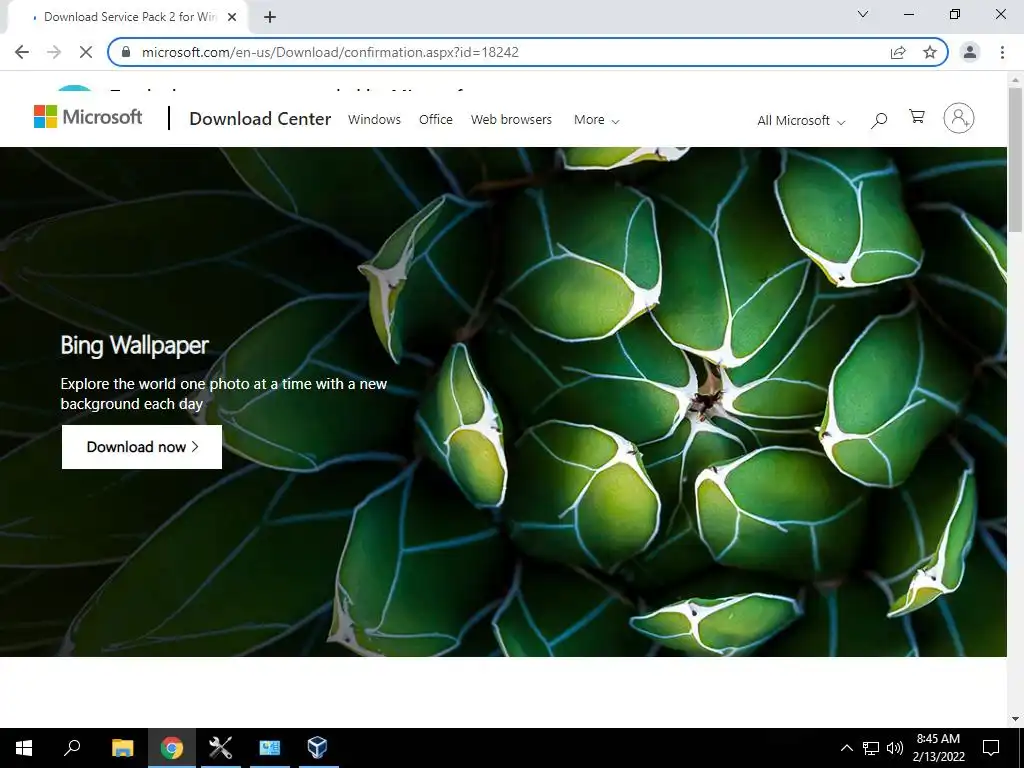
Task: Click the Bing Wallpaper heading
Action: 135,345
